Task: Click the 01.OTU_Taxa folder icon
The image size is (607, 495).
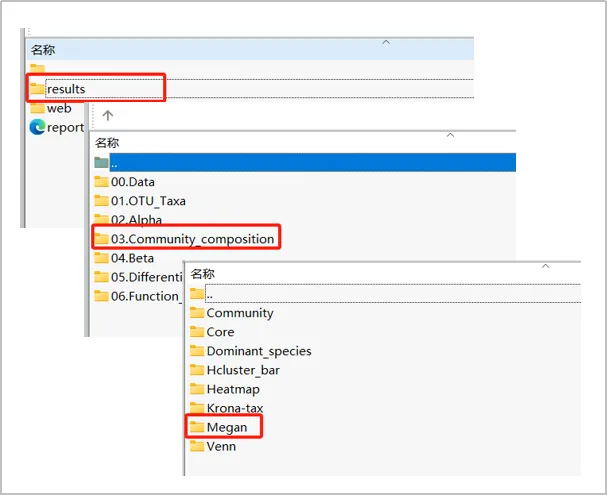Action: [101, 200]
